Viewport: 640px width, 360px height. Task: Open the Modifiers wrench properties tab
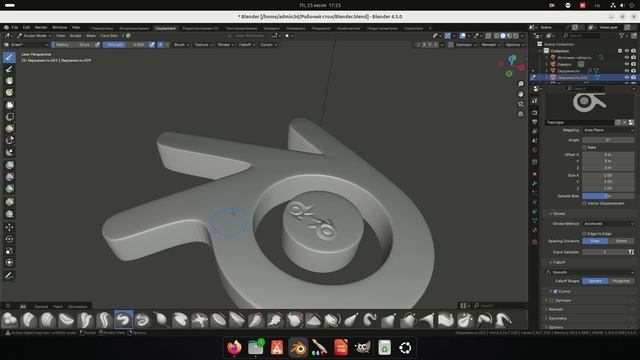coord(535,183)
